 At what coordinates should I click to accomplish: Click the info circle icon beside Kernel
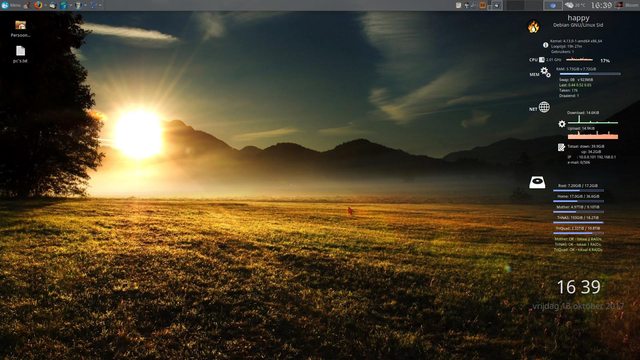pyautogui.click(x=546, y=45)
